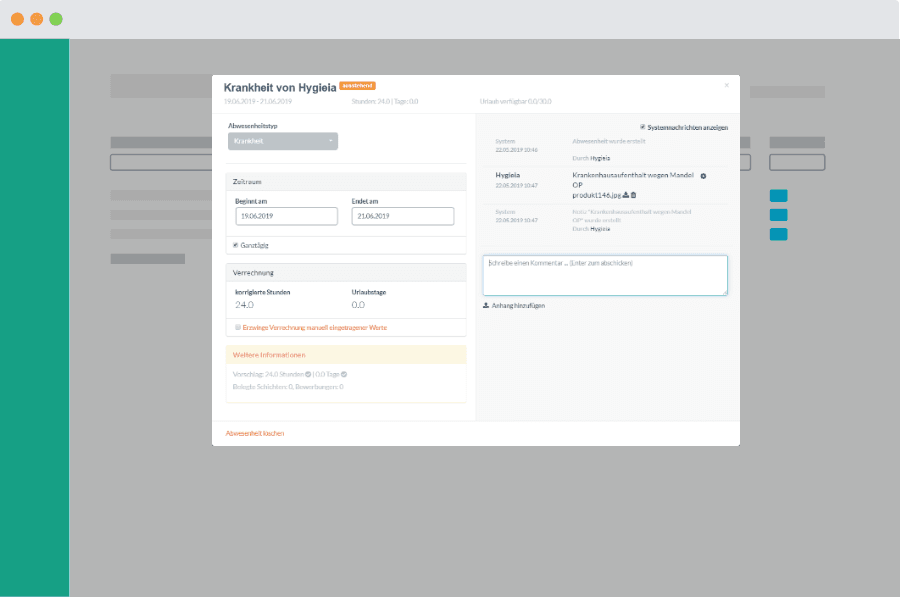Viewport: 900px width, 597px height.
Task: Open the Beginnt am date picker
Action: (287, 216)
